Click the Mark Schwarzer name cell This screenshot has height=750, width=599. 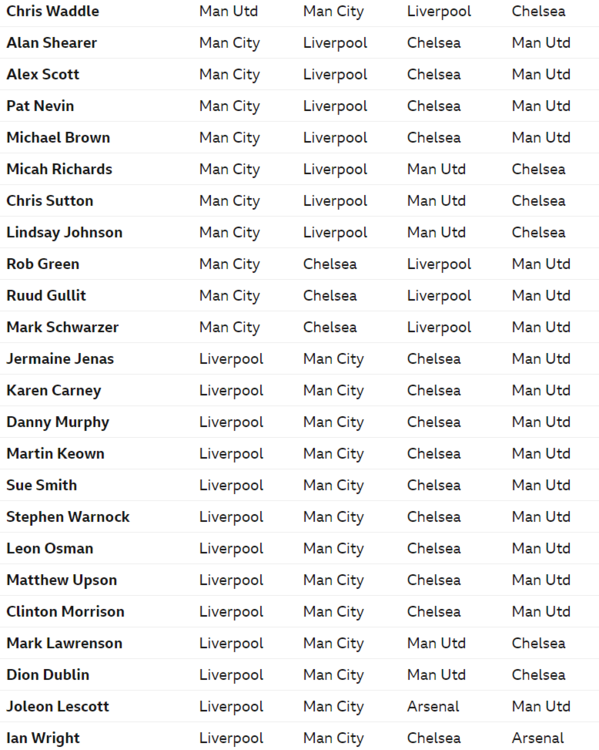click(63, 327)
